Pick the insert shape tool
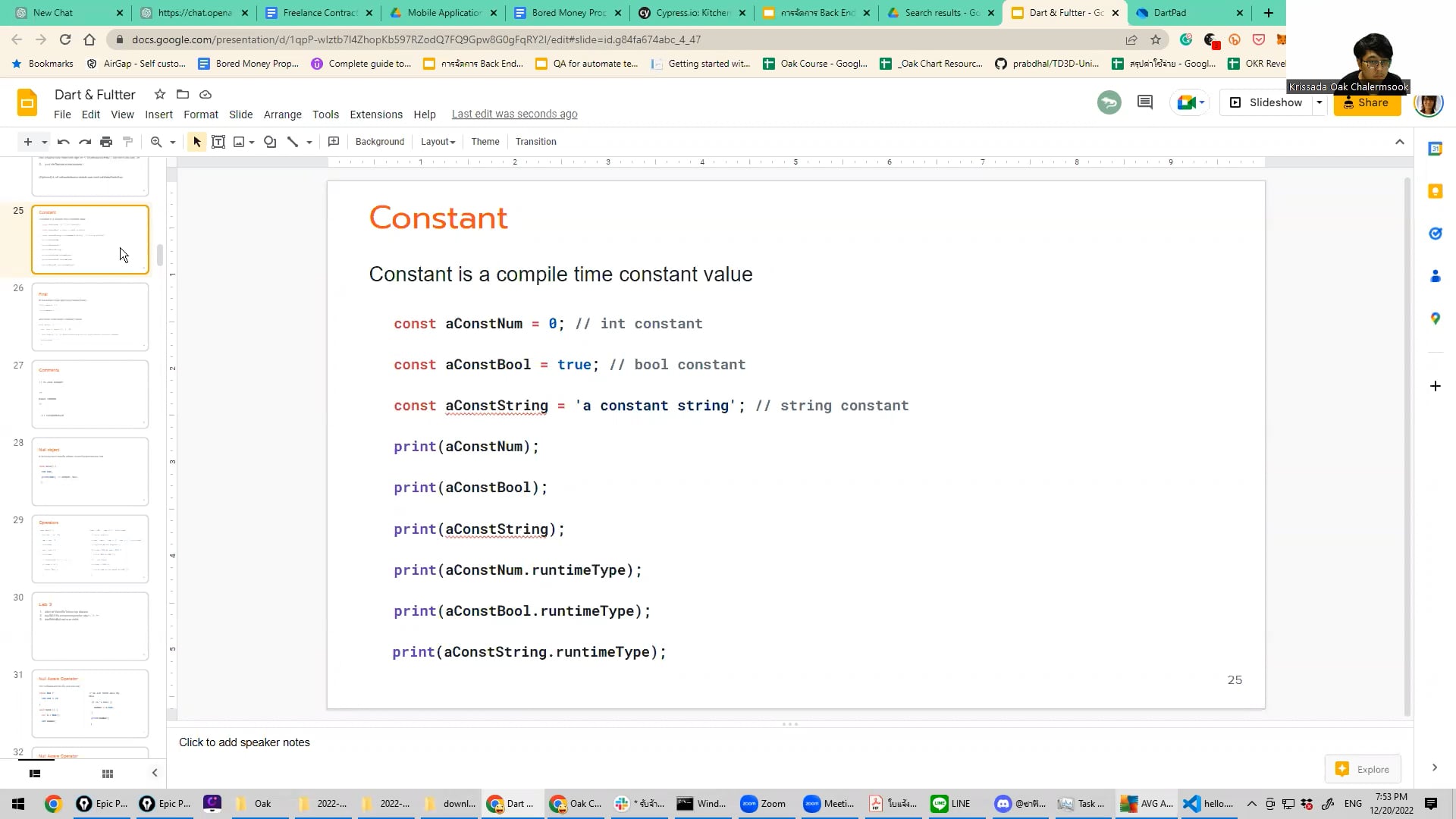Screen dimensions: 1456x819 (270, 142)
